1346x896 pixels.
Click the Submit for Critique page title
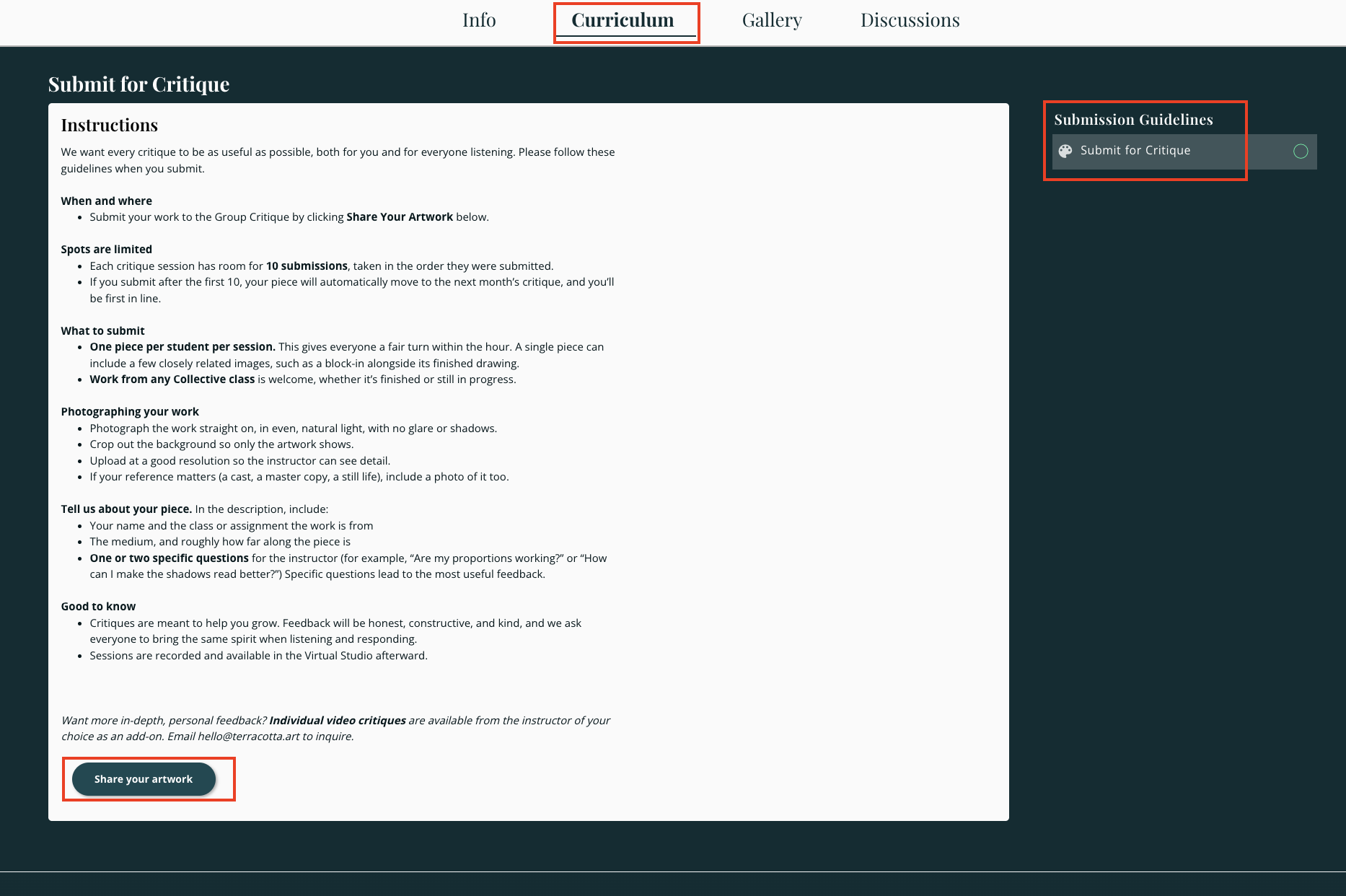(138, 84)
